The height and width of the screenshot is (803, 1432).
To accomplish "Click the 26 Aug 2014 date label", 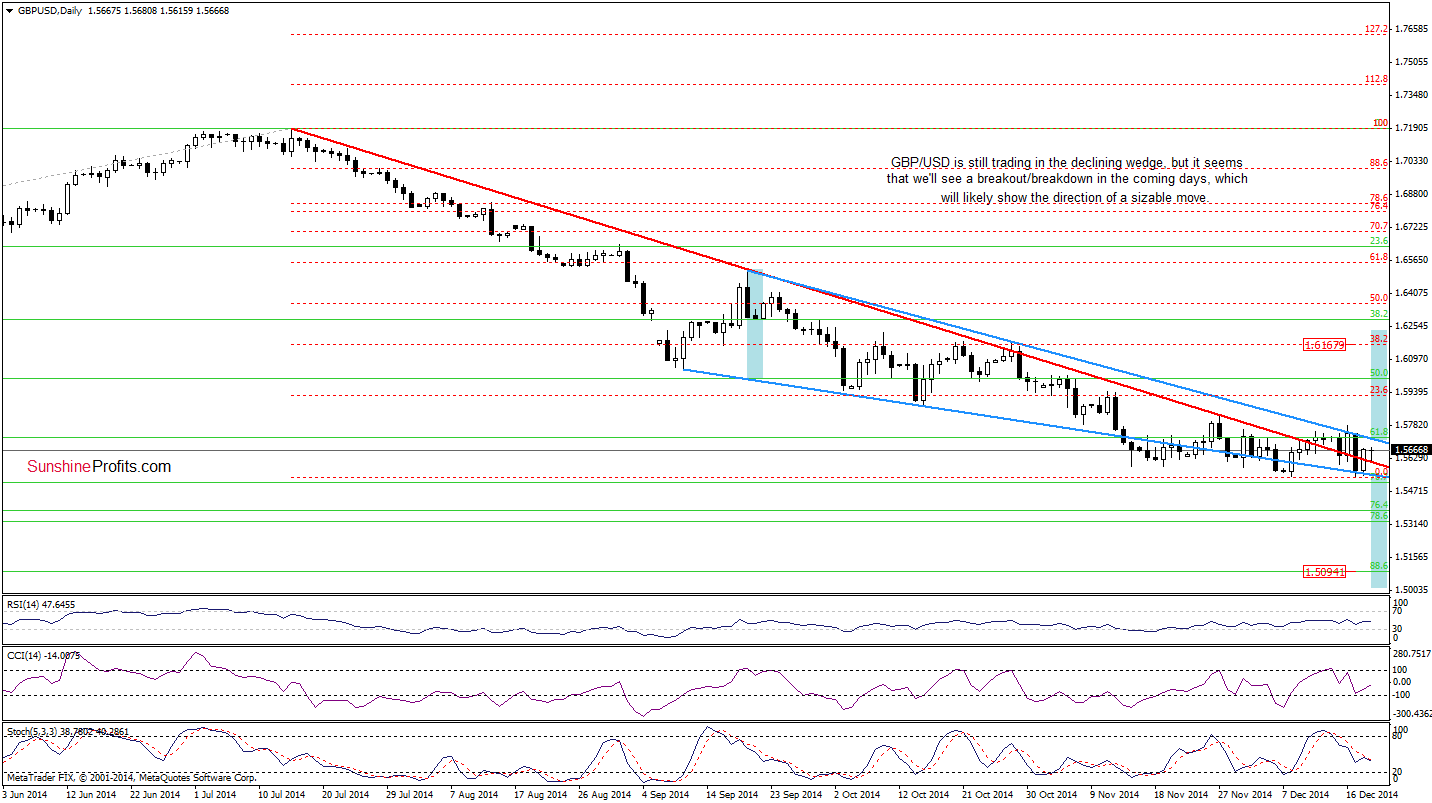I will coord(604,795).
